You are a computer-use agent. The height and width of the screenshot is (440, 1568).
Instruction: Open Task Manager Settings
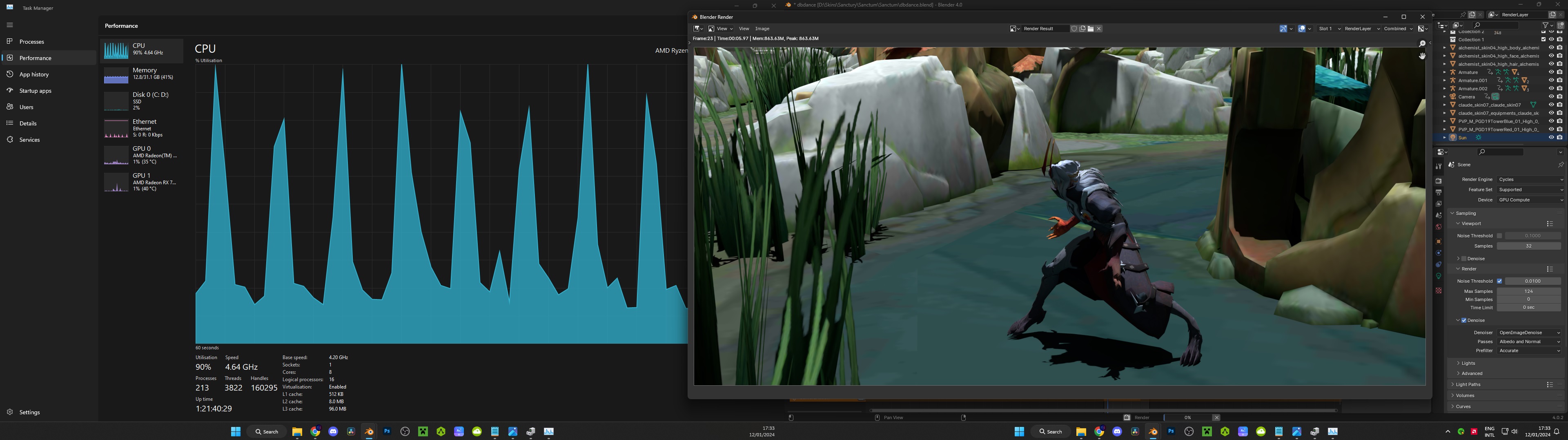(49, 412)
